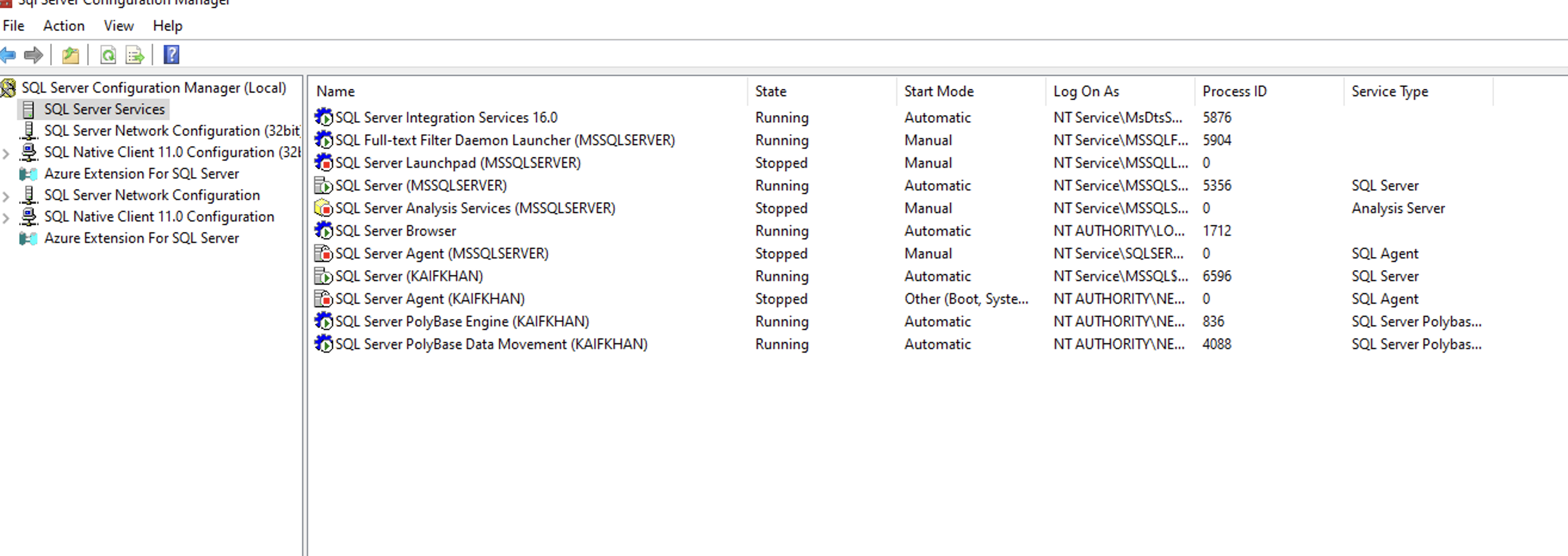Click the Refresh toolbar icon
The image size is (1568, 556).
(109, 55)
